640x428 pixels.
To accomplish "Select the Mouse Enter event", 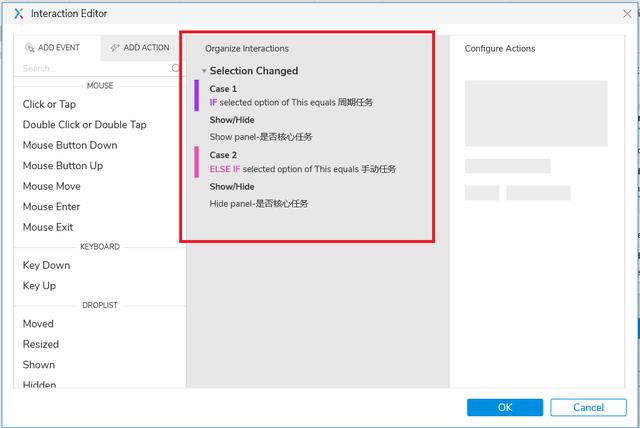I will click(51, 206).
